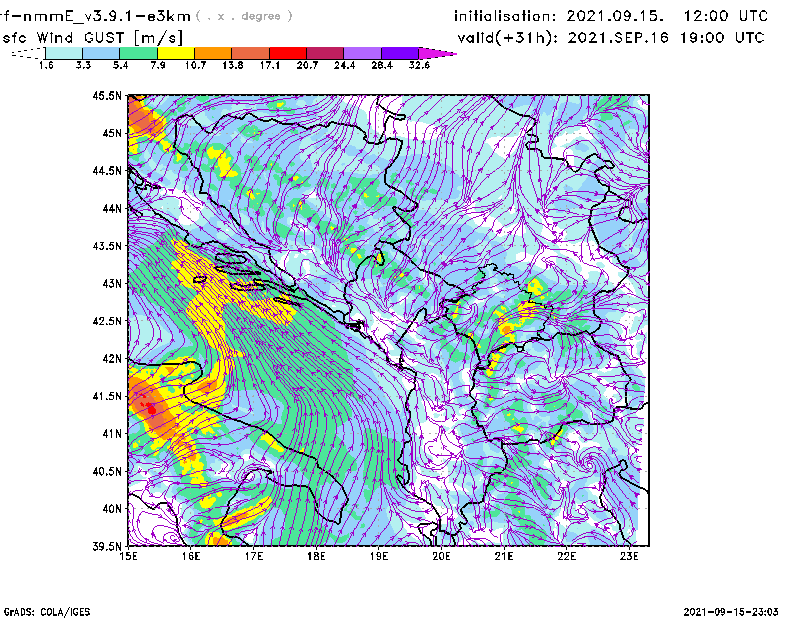
Task: Click the bright red legend swatch after 17.1
Action: [x=288, y=53]
